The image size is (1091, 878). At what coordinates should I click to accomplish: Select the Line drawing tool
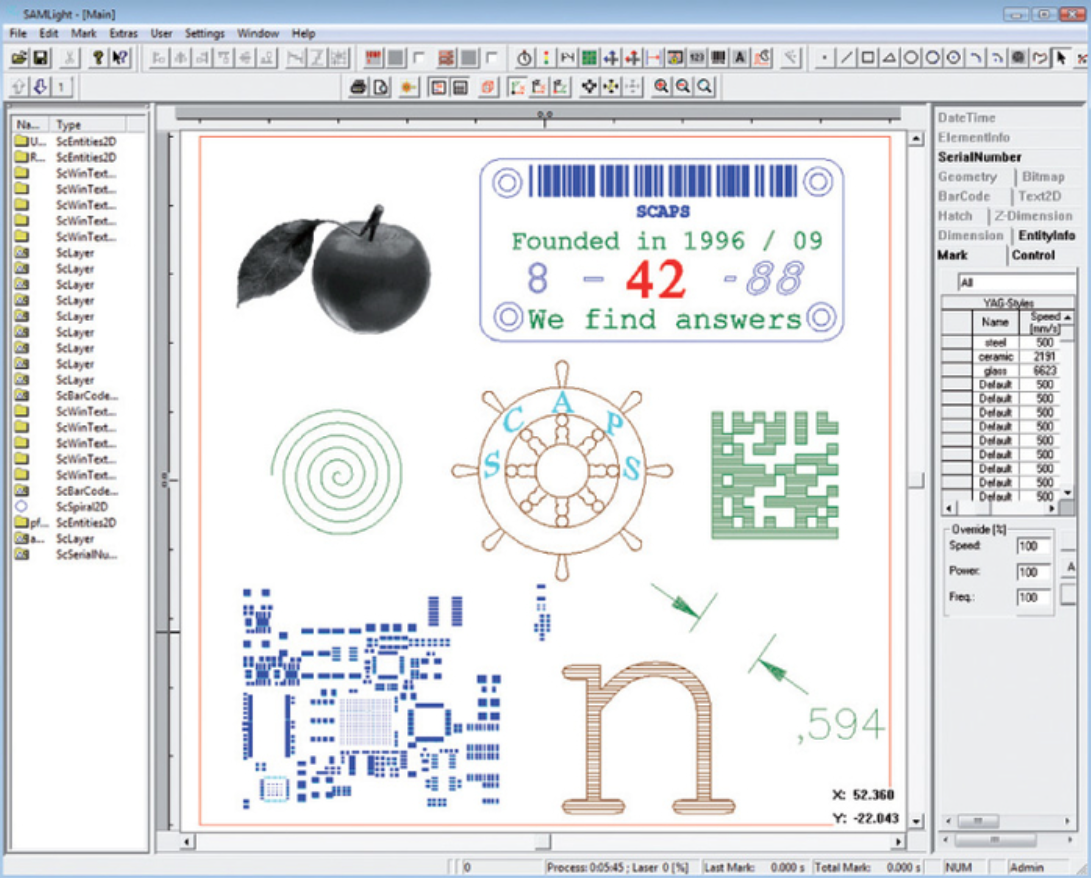845,58
